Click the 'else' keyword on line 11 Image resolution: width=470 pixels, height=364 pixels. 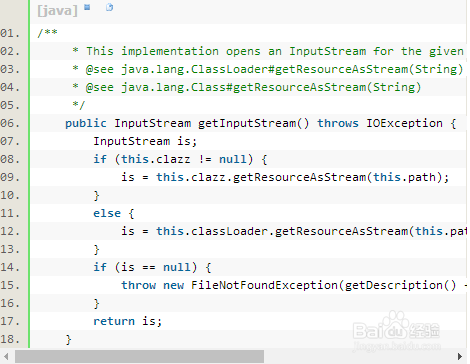click(x=107, y=213)
